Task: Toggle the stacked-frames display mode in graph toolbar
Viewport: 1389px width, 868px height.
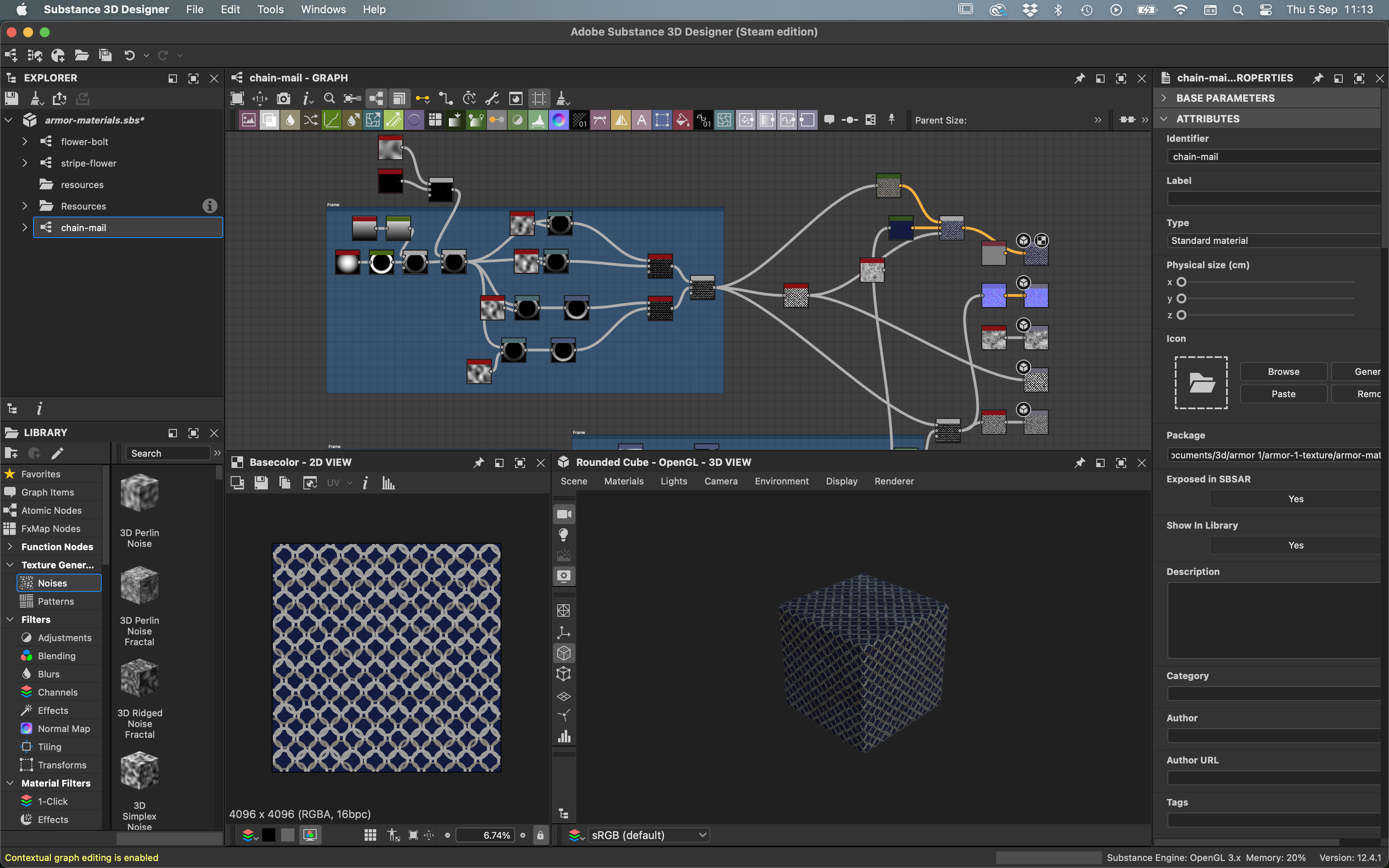Action: (x=399, y=98)
